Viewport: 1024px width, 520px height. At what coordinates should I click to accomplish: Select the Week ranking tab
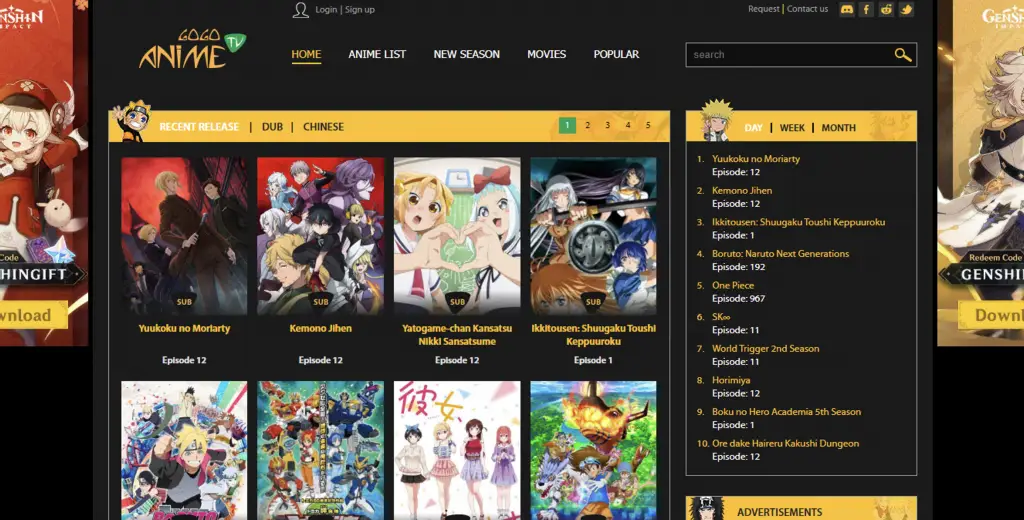click(x=792, y=128)
